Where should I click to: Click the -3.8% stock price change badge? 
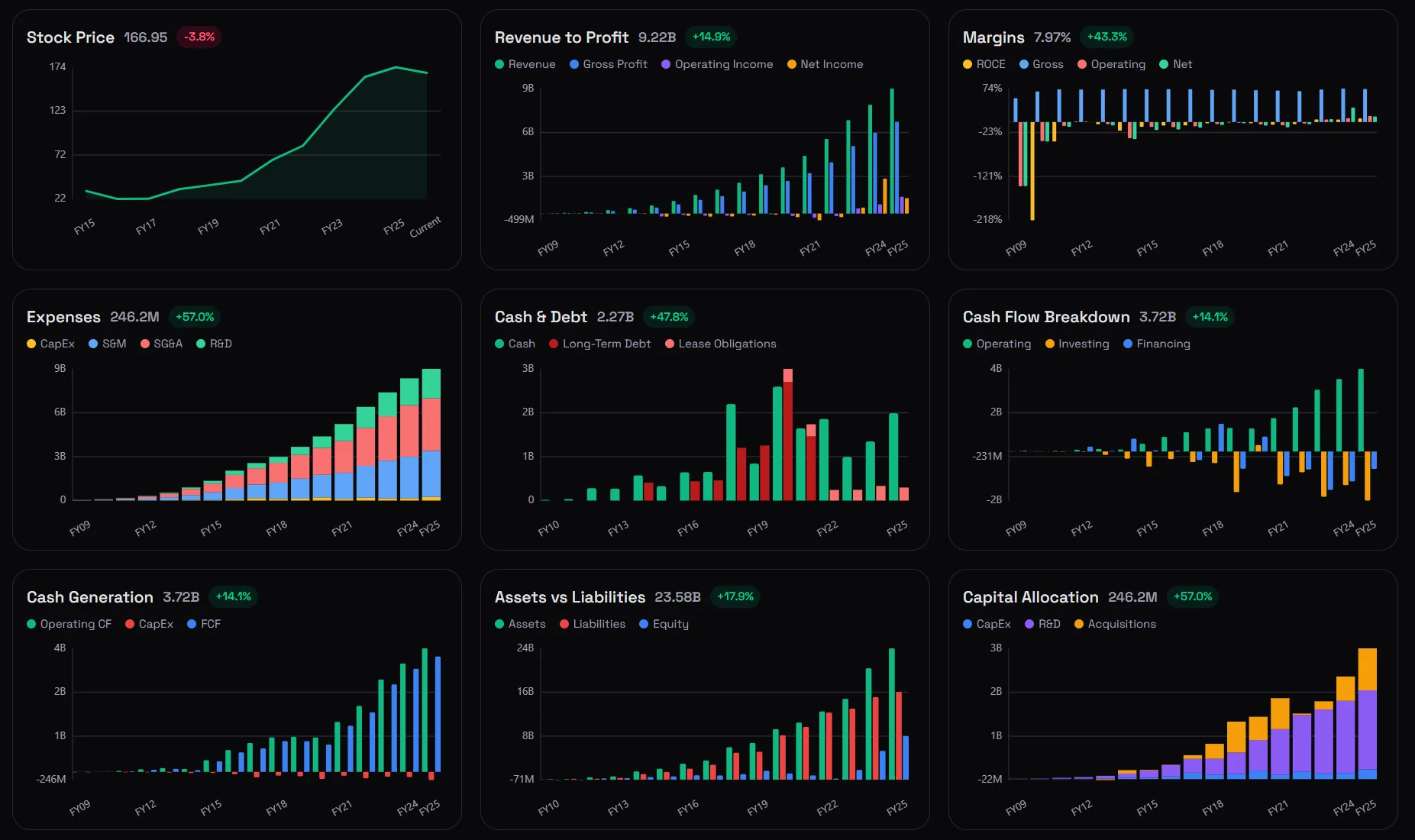pos(199,37)
